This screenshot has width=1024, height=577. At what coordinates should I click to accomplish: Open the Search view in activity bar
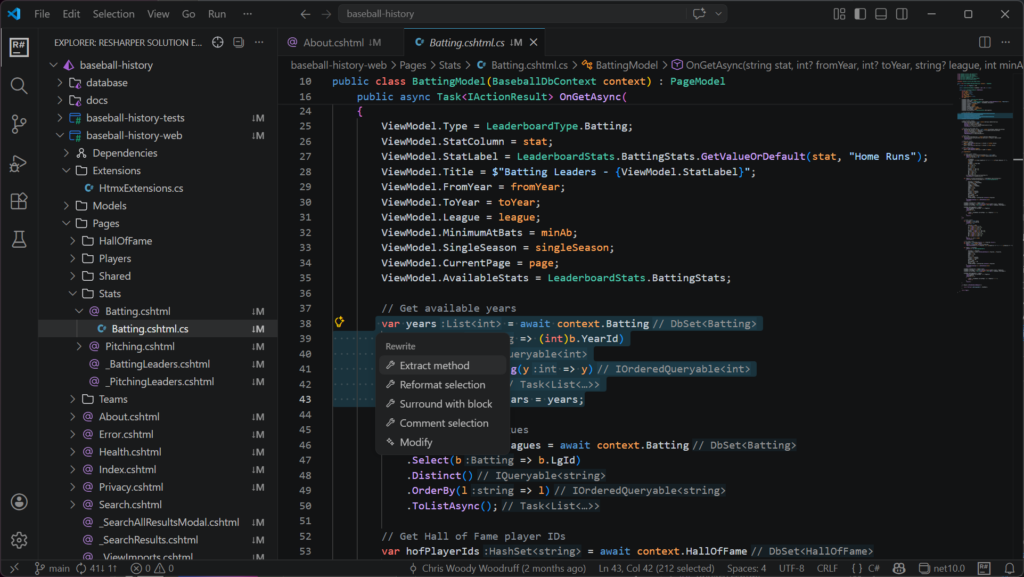coord(18,86)
